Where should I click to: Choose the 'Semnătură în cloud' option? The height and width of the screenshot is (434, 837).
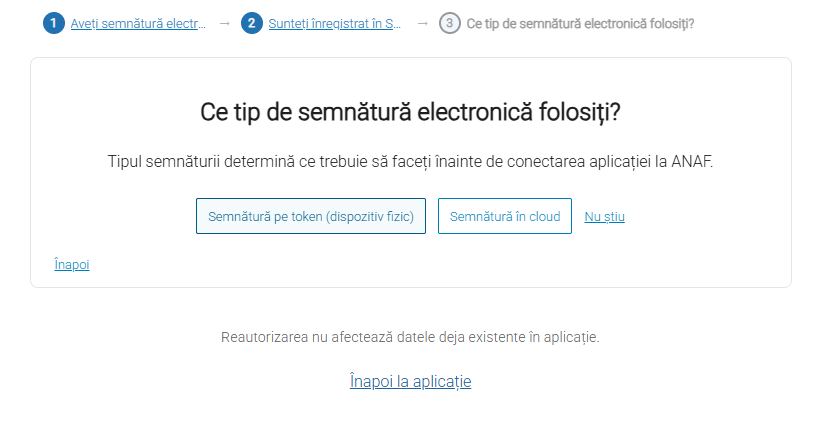pos(505,216)
